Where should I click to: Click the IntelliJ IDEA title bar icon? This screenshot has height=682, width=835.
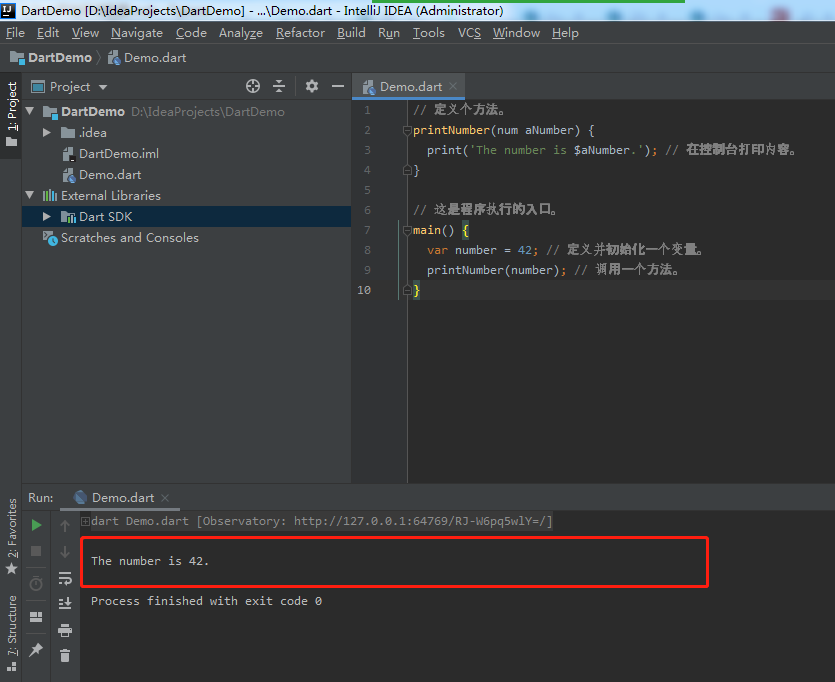(x=9, y=10)
